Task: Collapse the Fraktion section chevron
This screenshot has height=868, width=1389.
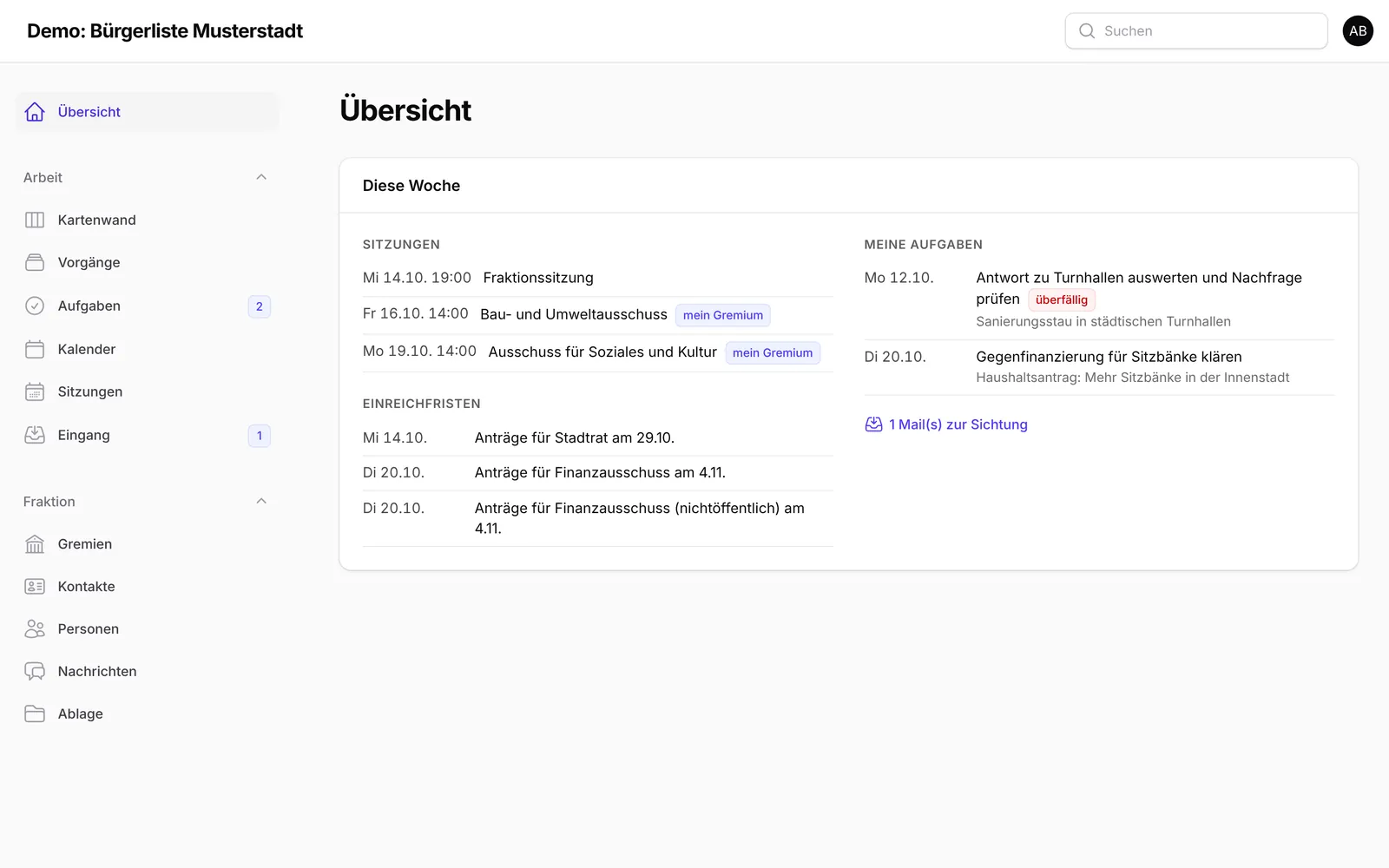Action: coord(261,501)
